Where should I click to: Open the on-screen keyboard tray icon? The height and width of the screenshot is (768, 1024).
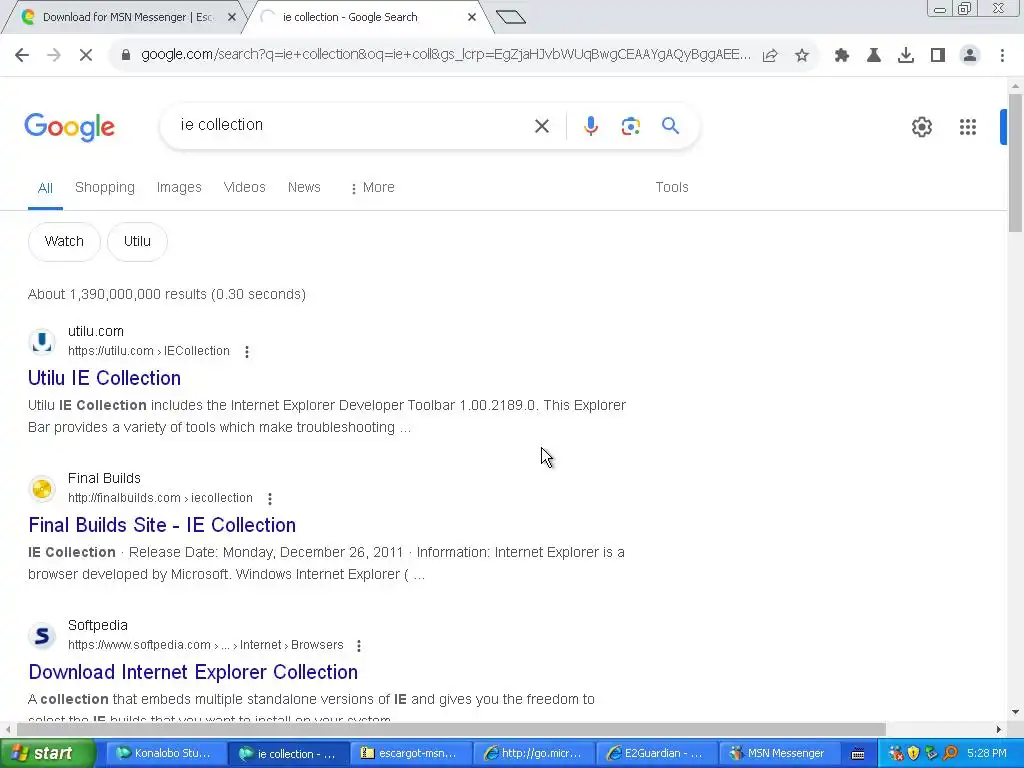point(858,754)
